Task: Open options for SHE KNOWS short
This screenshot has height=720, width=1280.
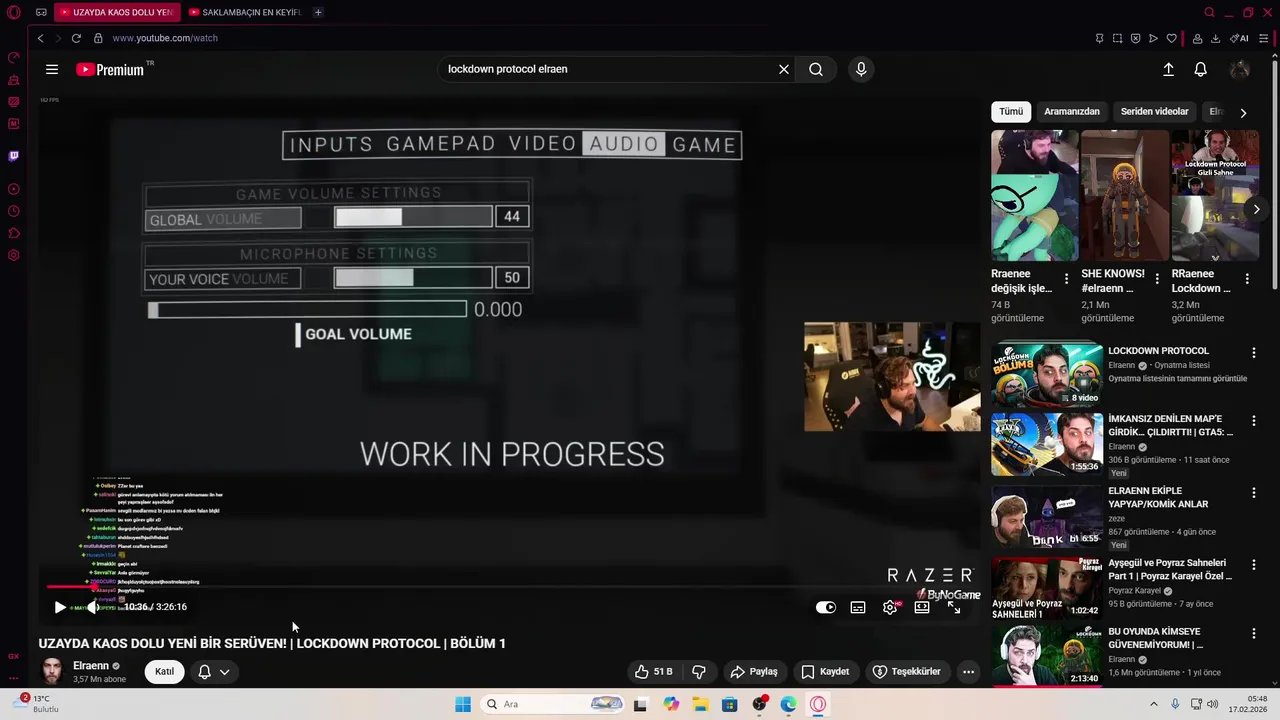Action: click(1157, 279)
